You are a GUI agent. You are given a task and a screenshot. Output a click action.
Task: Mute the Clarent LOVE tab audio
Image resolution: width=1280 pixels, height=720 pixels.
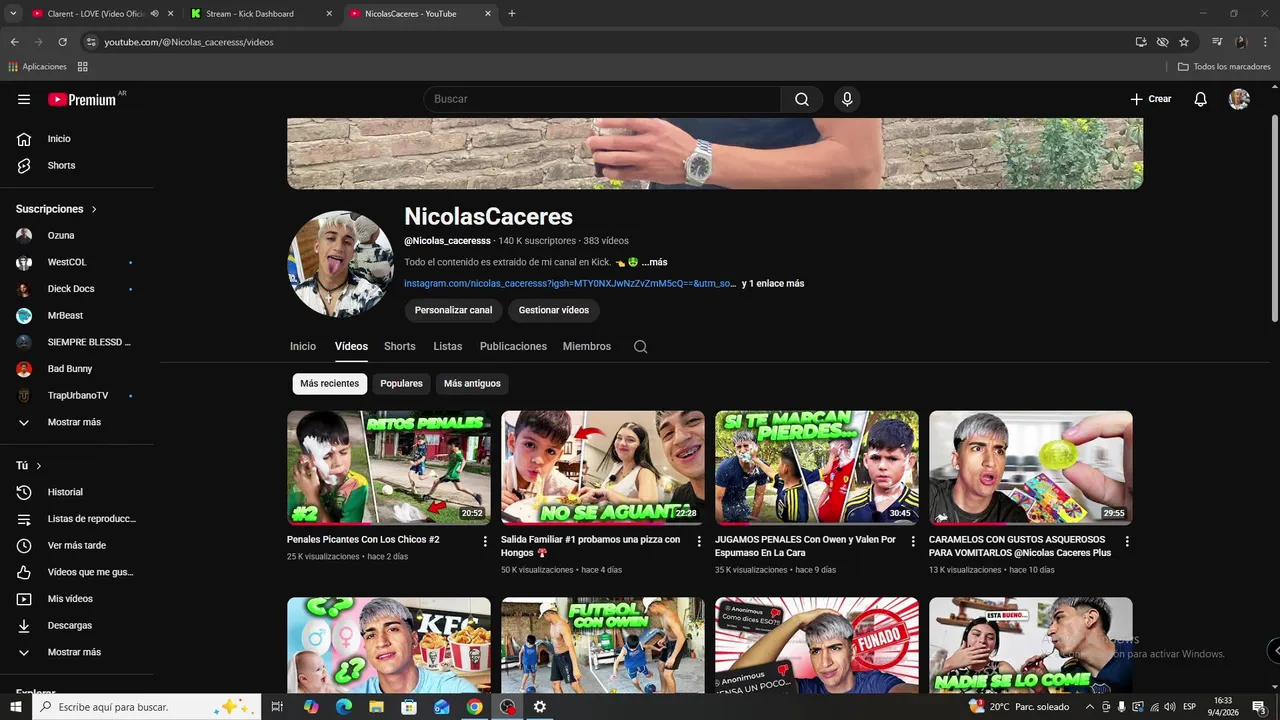154,14
